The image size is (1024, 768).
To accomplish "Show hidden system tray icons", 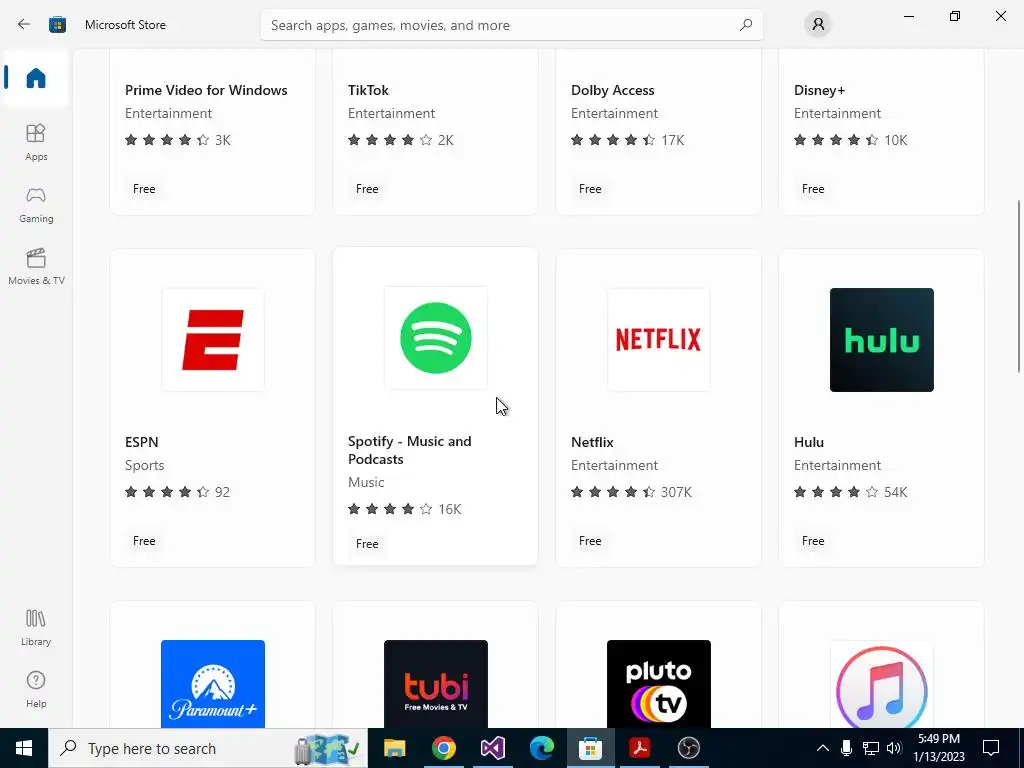I will click(x=823, y=748).
